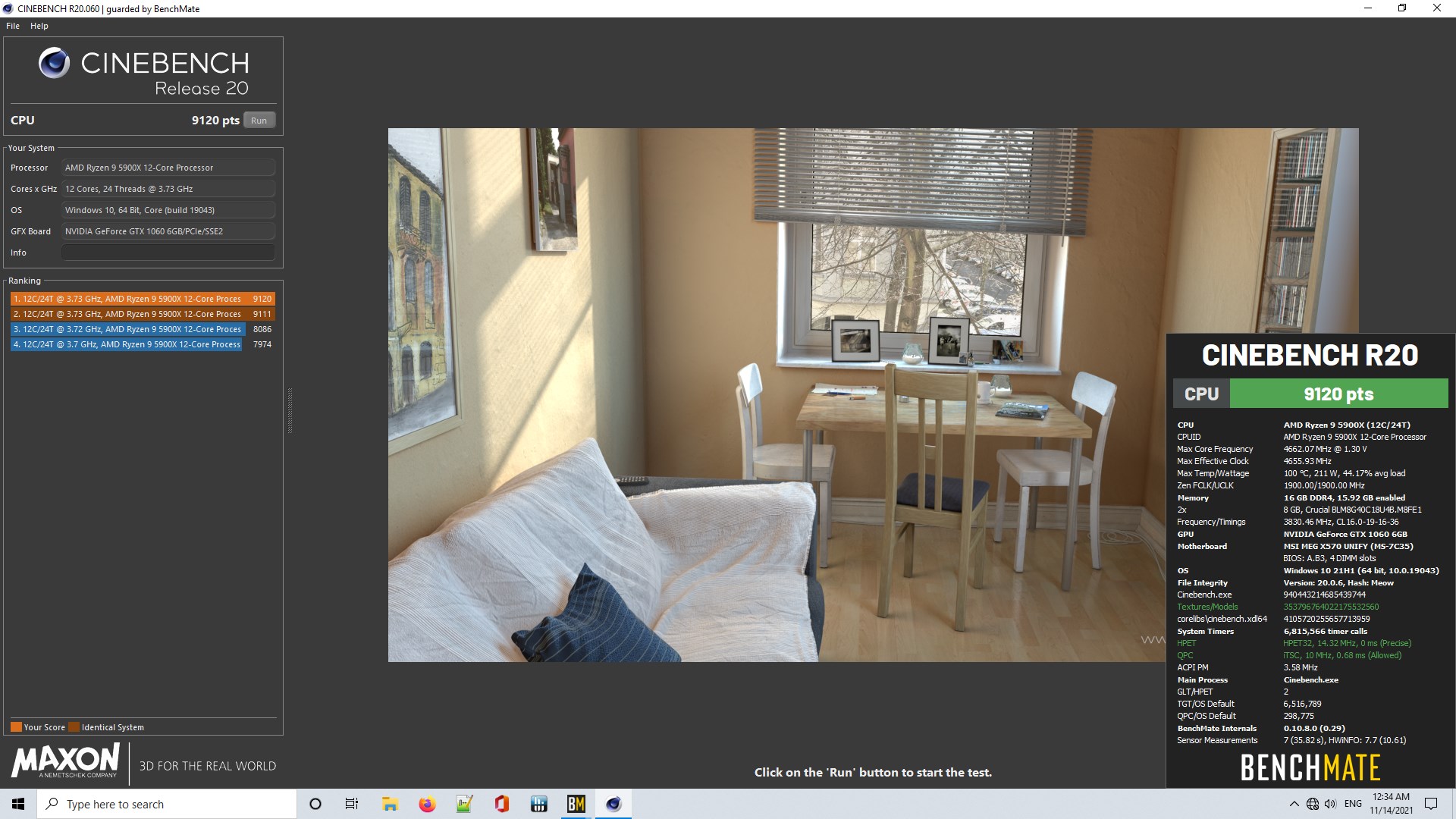Image resolution: width=1456 pixels, height=819 pixels.
Task: Click the Max Core Frequency value 4662.07 MHz
Action: pos(1326,449)
